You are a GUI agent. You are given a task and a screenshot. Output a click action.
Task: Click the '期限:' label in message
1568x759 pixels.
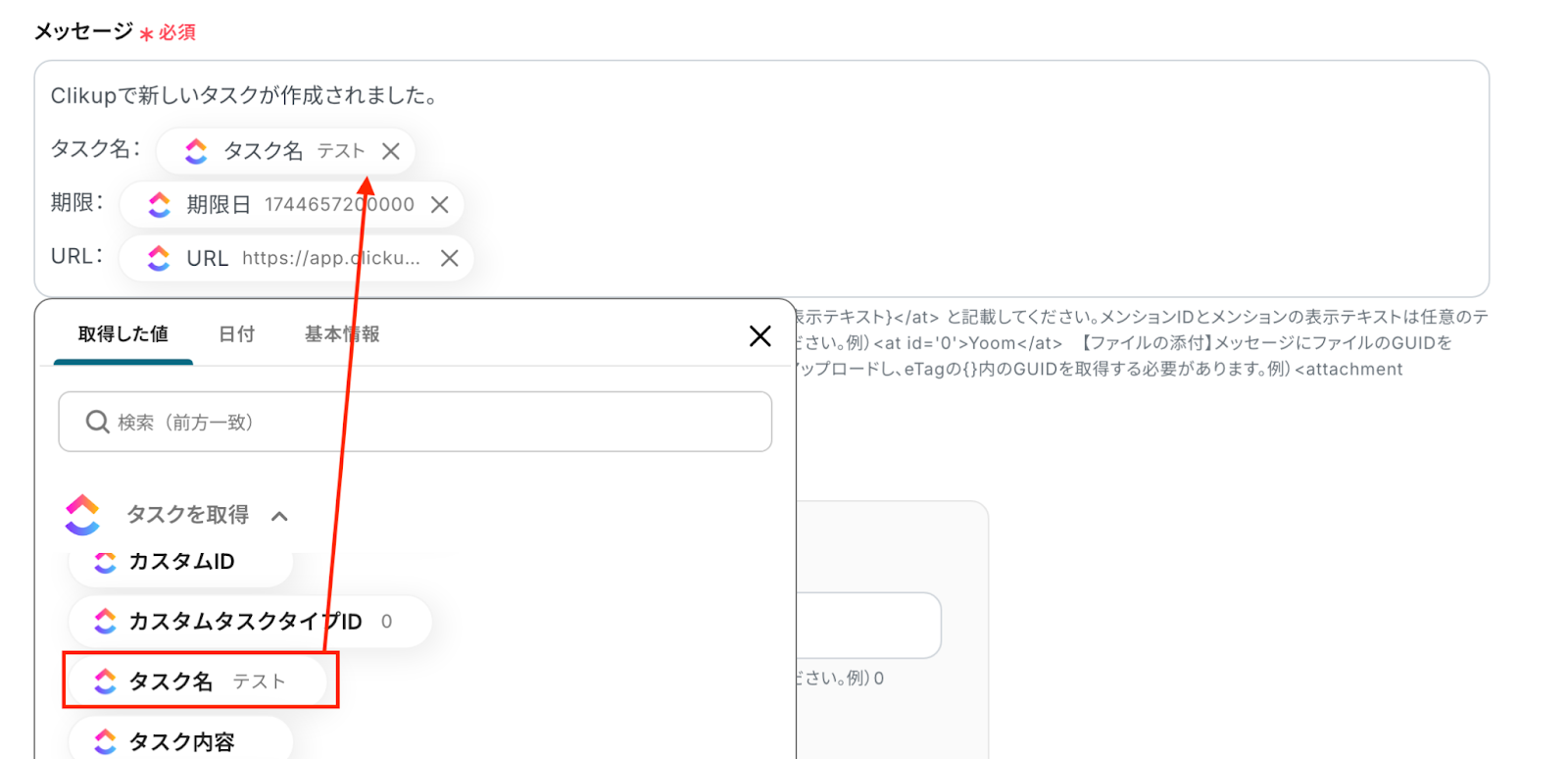77,202
